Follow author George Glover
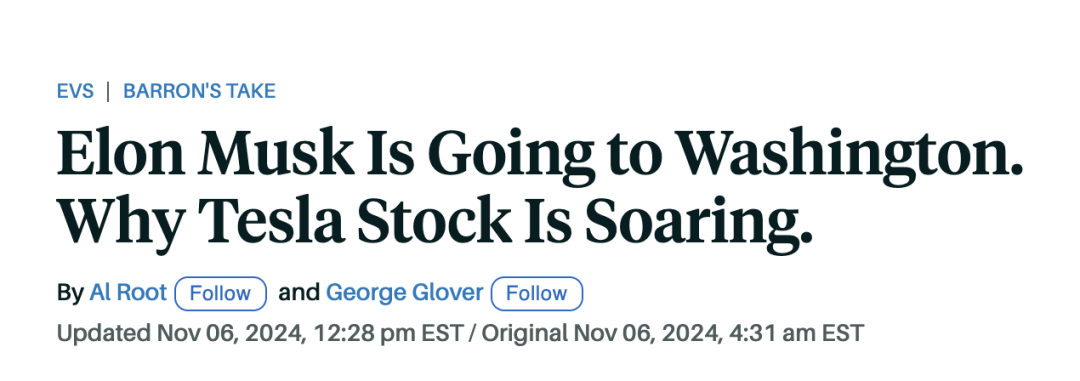This screenshot has width=1080, height=381. [x=537, y=294]
